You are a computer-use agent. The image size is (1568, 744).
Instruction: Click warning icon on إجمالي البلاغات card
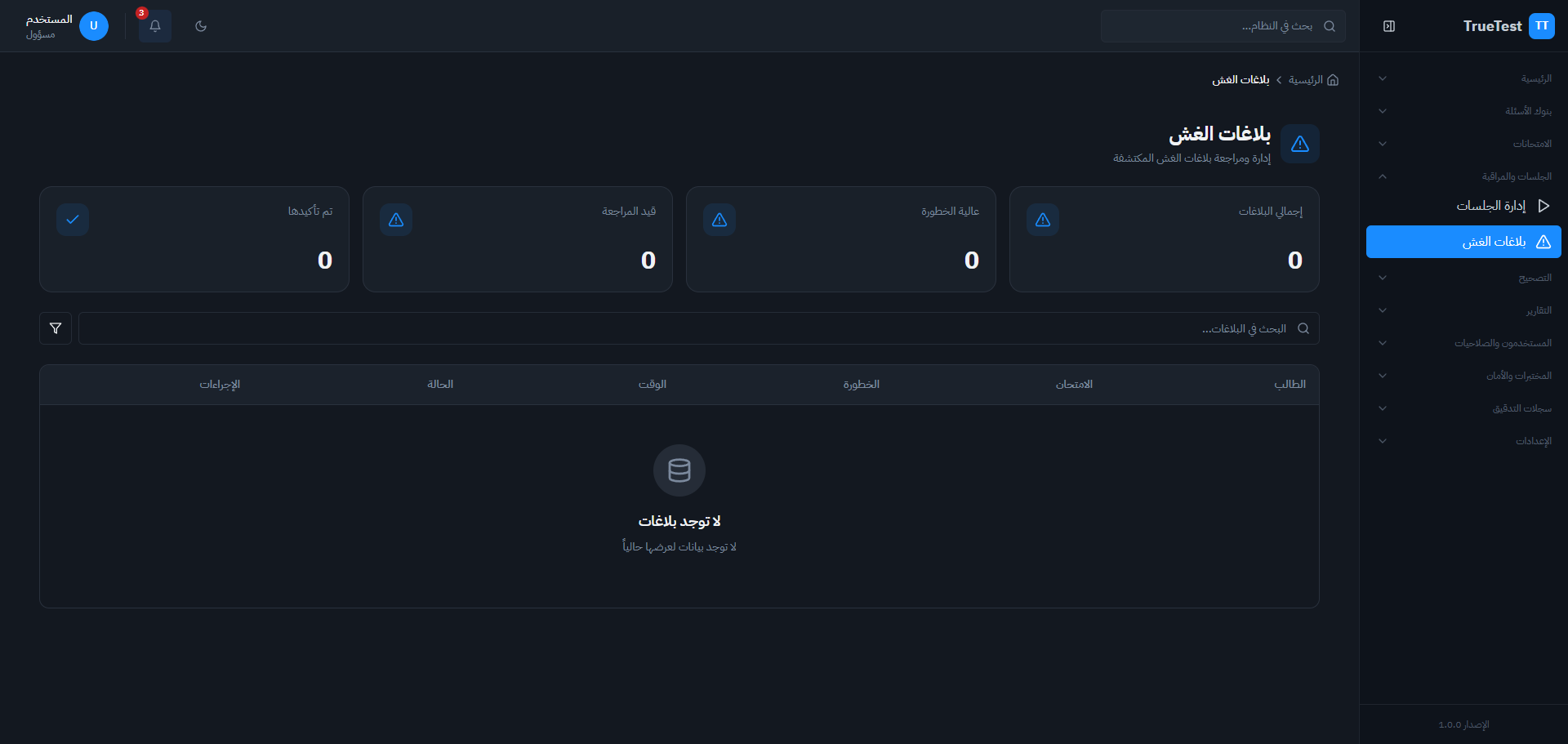click(1043, 220)
